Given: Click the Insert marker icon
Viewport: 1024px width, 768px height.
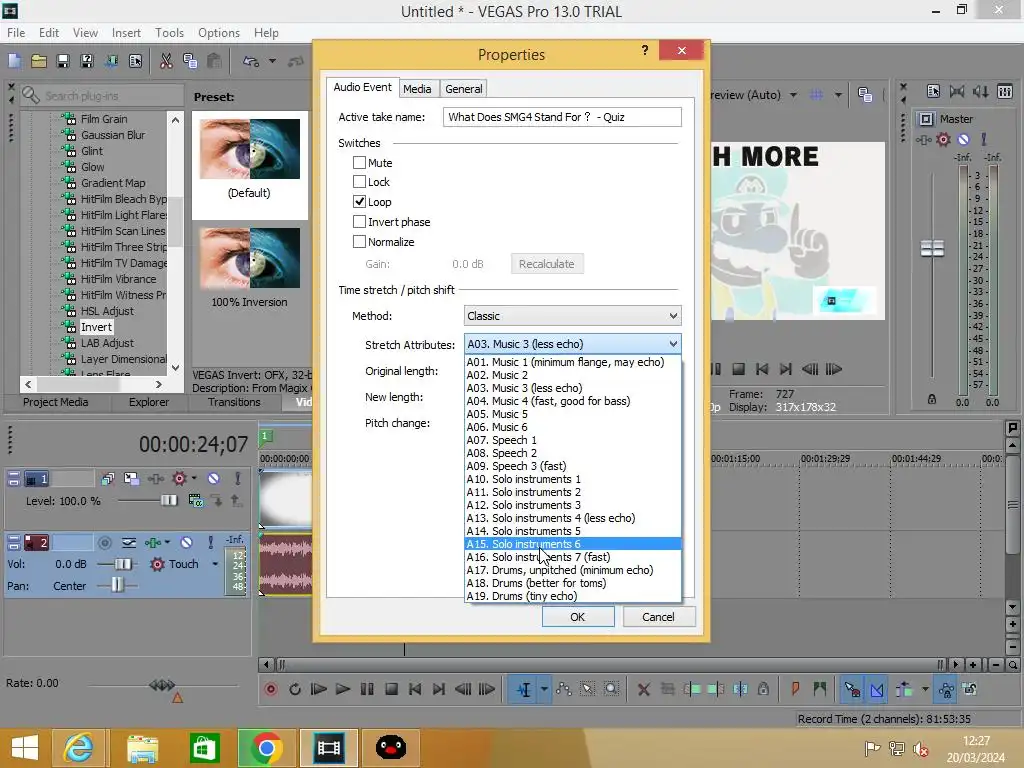Looking at the screenshot, I should click(795, 689).
